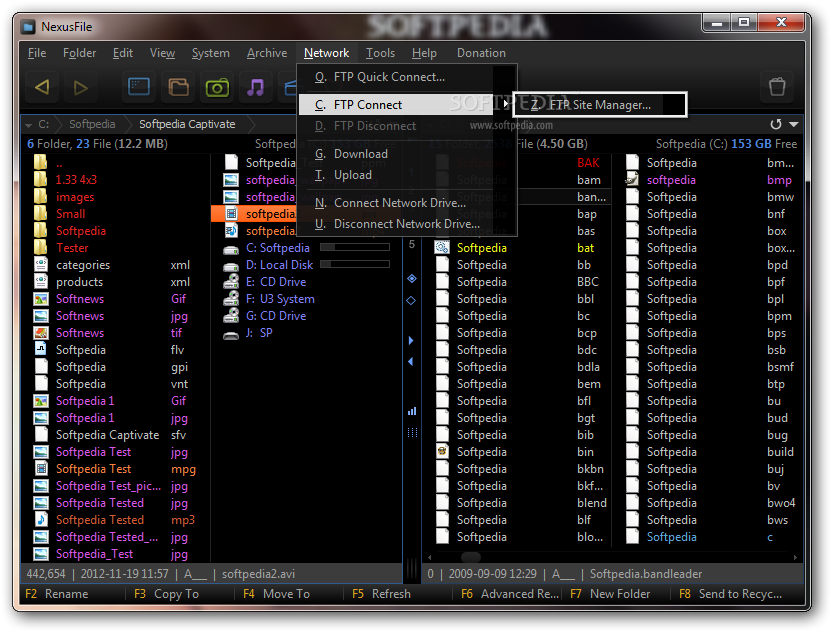
Task: Open the Folder menu
Action: tap(80, 53)
